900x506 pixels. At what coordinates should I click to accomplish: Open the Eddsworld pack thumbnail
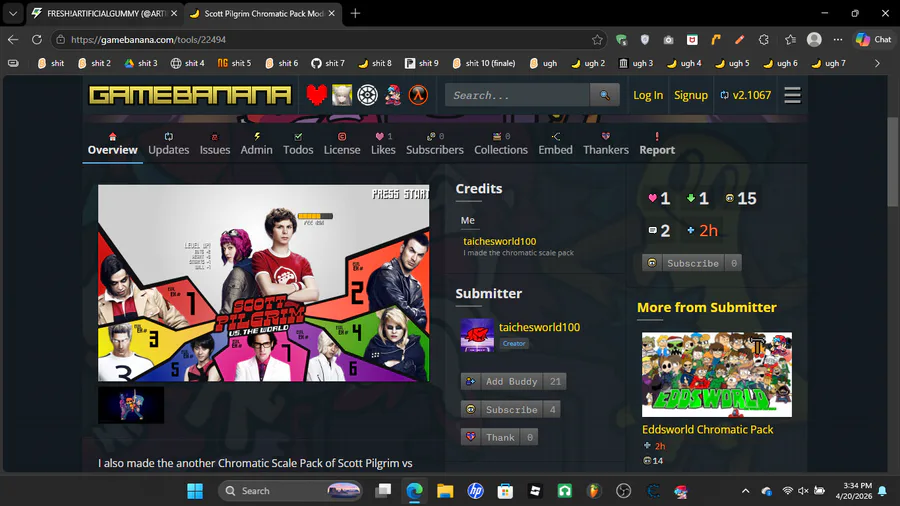[716, 375]
